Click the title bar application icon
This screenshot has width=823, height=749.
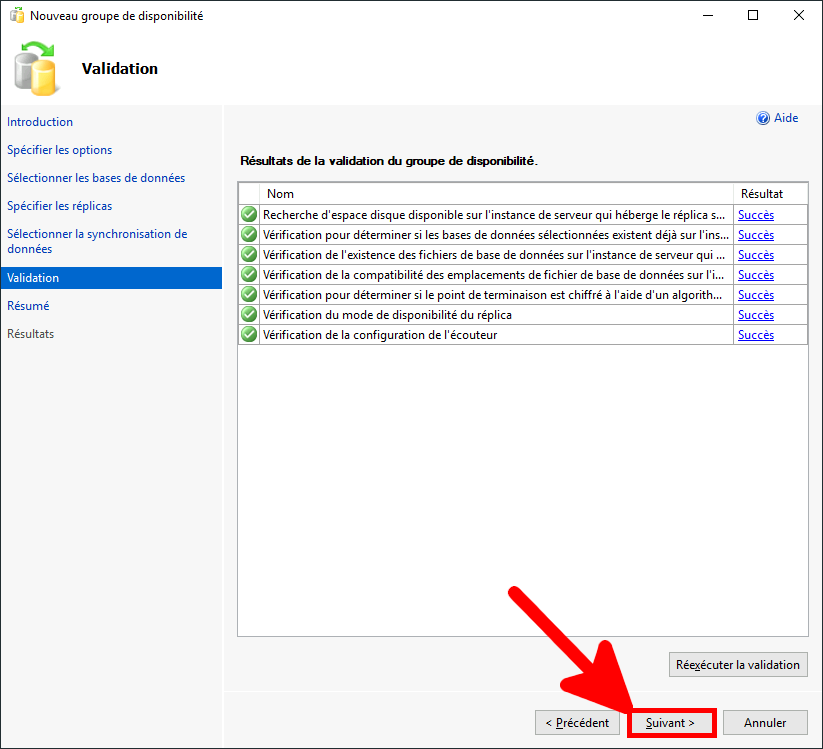click(x=16, y=16)
